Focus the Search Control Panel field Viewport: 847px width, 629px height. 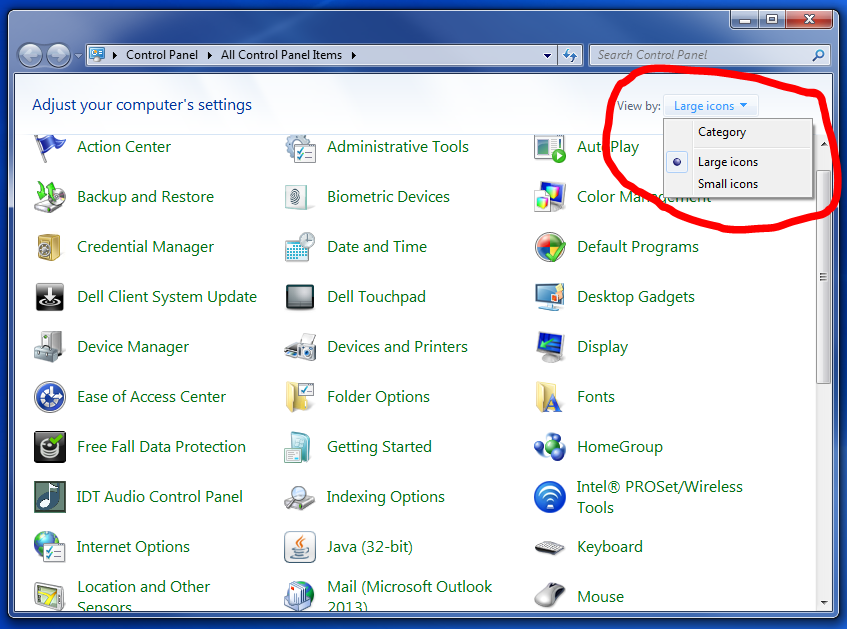pos(710,55)
